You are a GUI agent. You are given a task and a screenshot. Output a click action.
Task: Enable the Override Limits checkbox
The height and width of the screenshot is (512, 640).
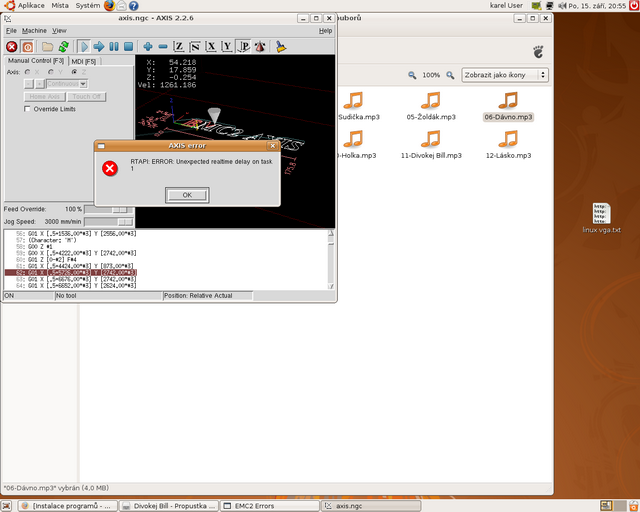[x=27, y=109]
